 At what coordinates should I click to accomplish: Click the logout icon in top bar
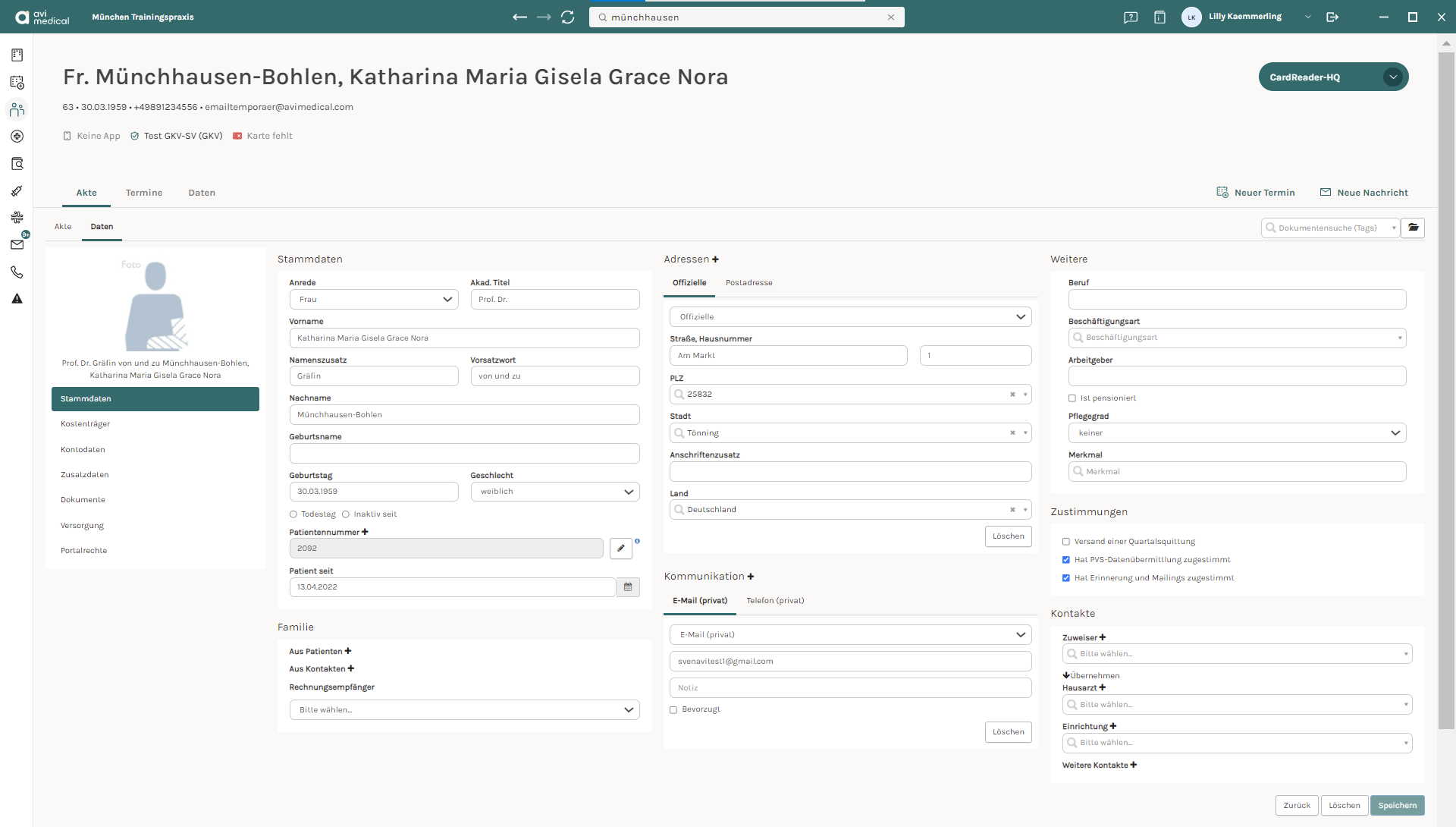pos(1332,17)
